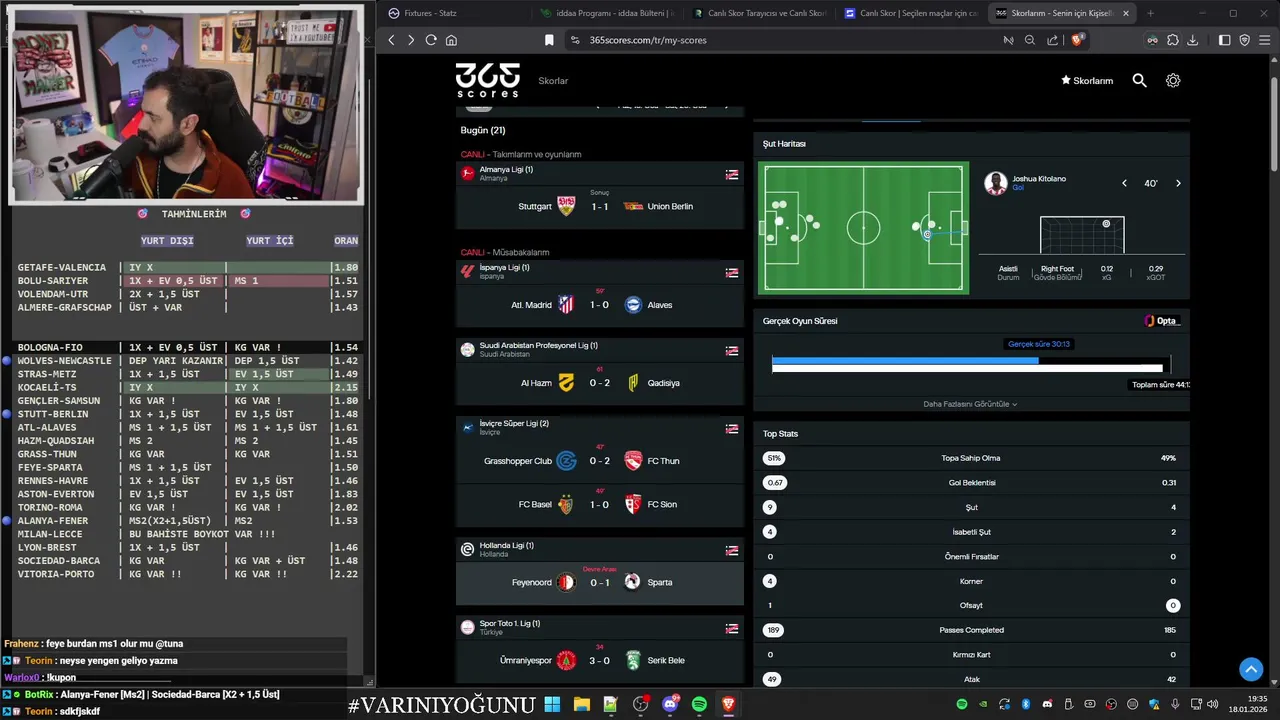This screenshot has height=720, width=1280.
Task: Select Feyenoord vs Sparta match
Action: (x=600, y=582)
